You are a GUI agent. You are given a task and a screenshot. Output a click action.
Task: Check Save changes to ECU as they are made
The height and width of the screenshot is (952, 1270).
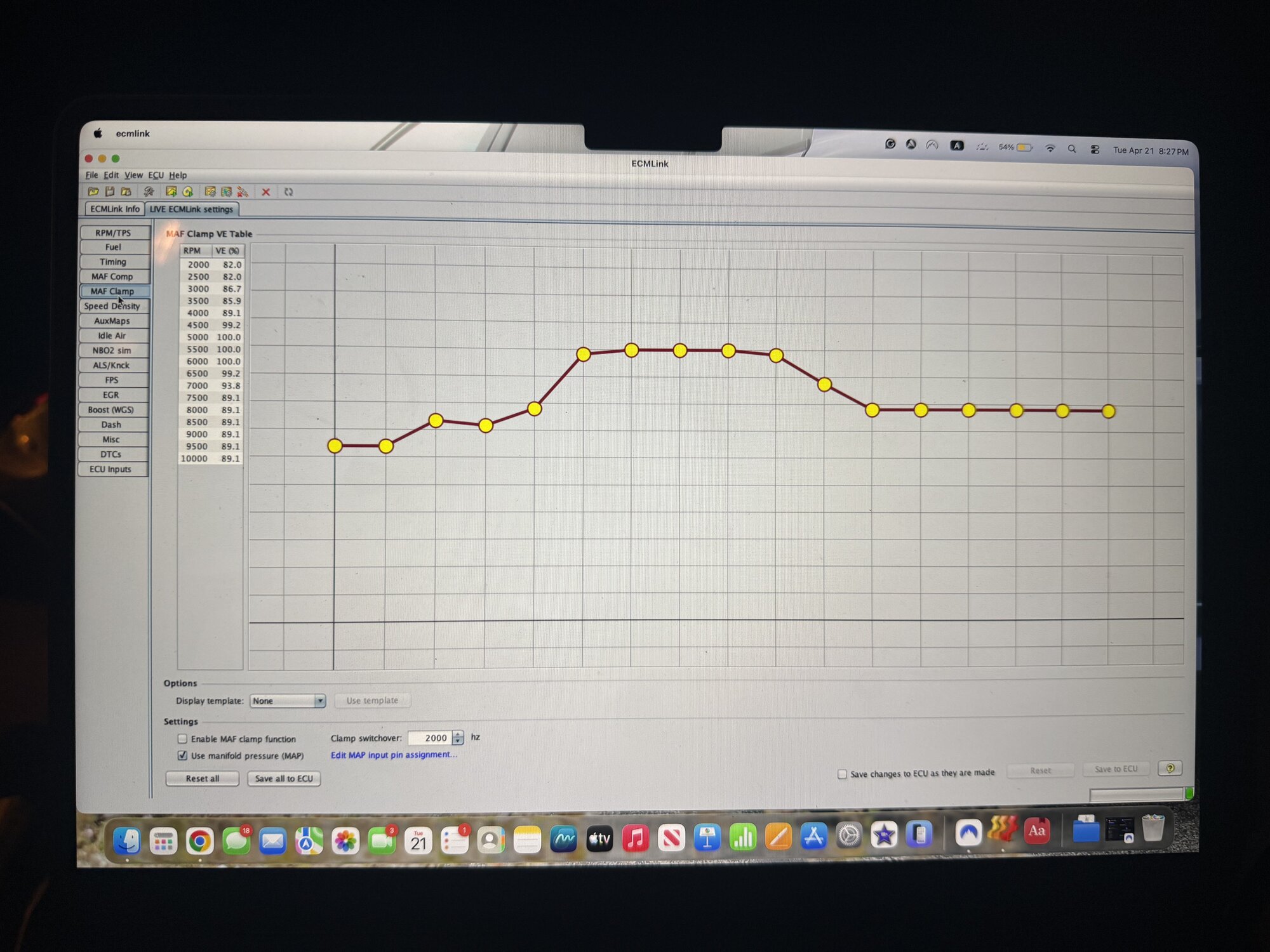pos(842,774)
